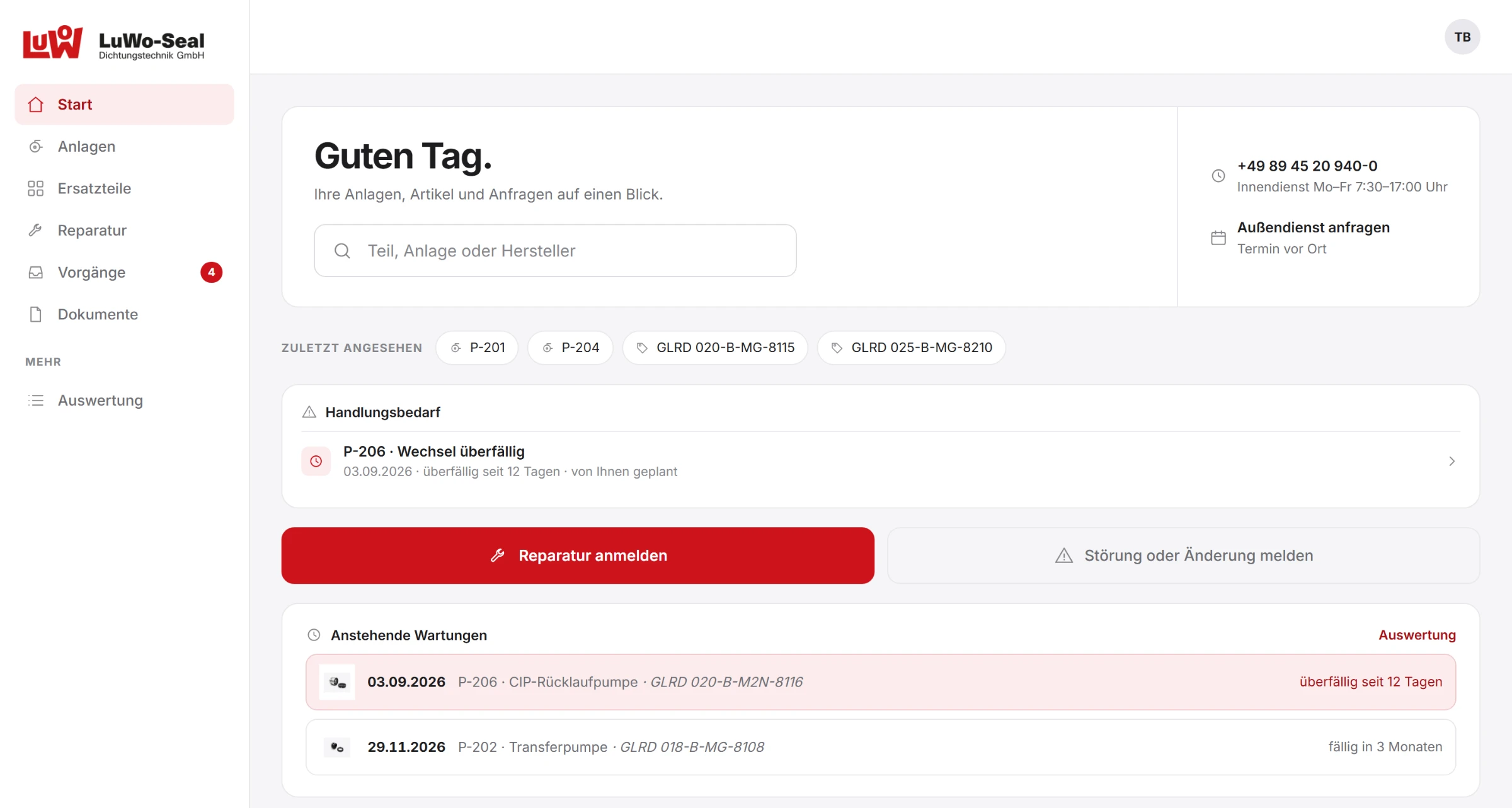
Task: Open the TB user avatar menu
Action: tap(1462, 37)
